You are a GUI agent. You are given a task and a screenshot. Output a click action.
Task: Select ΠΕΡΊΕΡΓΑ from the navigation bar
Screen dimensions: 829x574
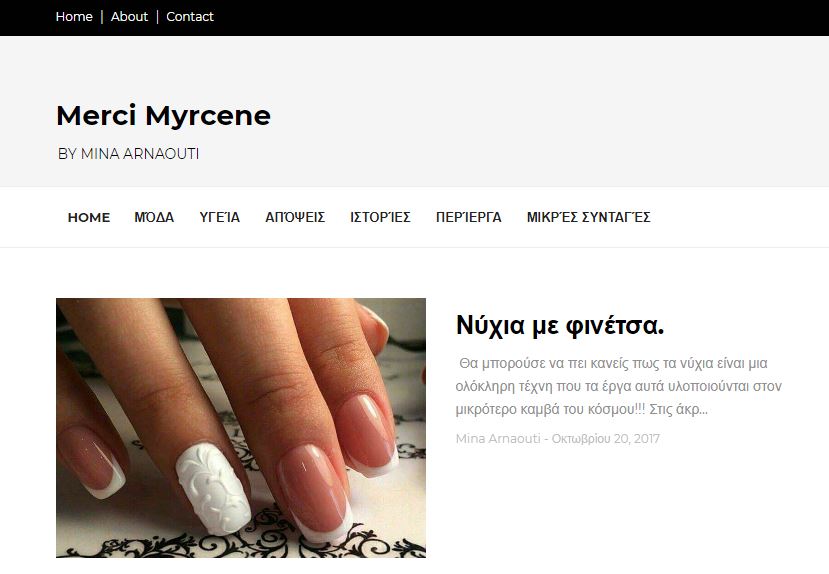pyautogui.click(x=469, y=217)
